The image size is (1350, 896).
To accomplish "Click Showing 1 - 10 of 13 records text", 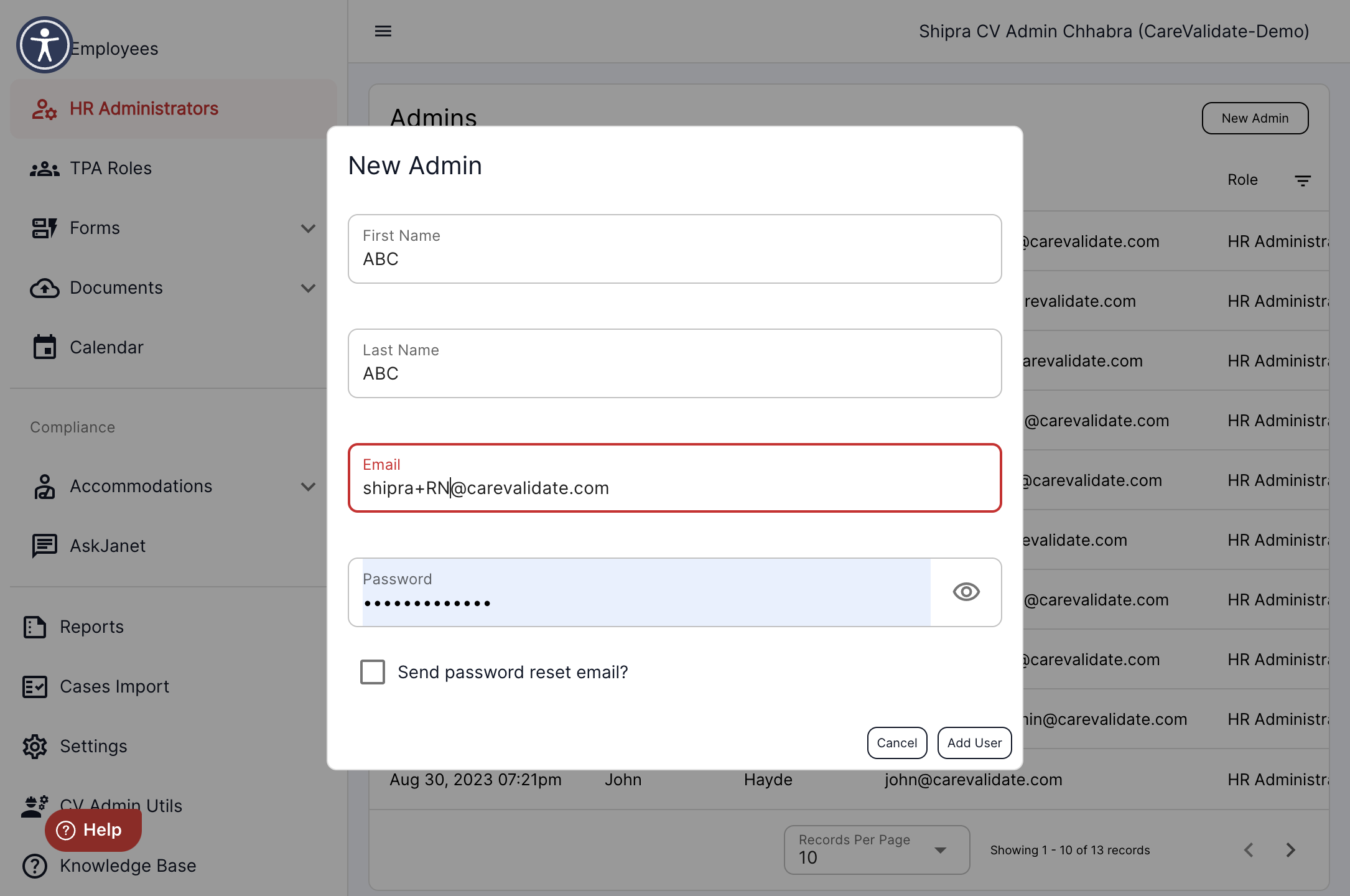I will click(1070, 851).
